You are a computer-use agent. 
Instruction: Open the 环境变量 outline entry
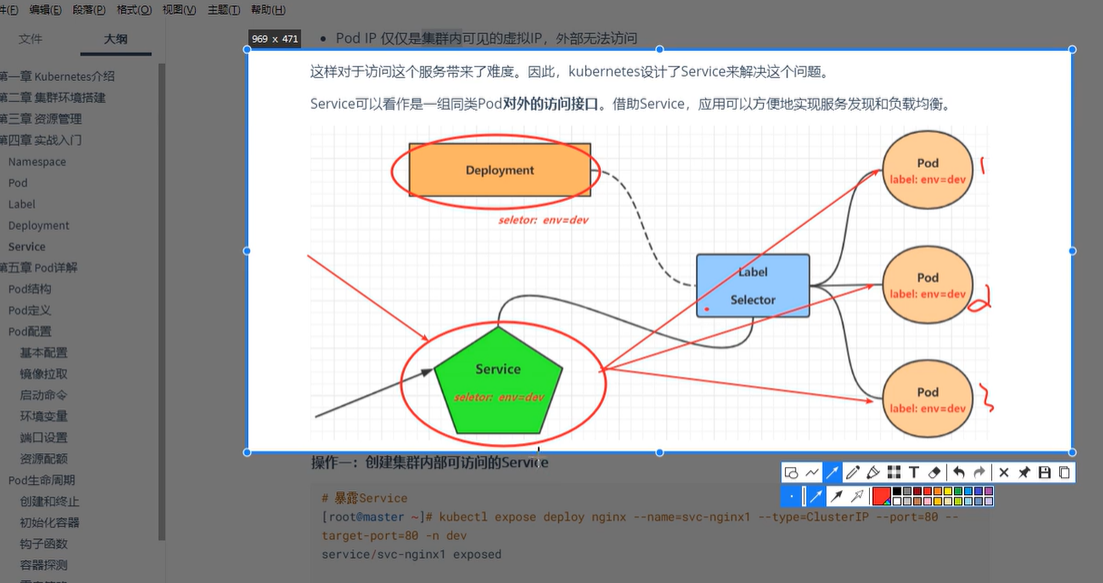44,416
